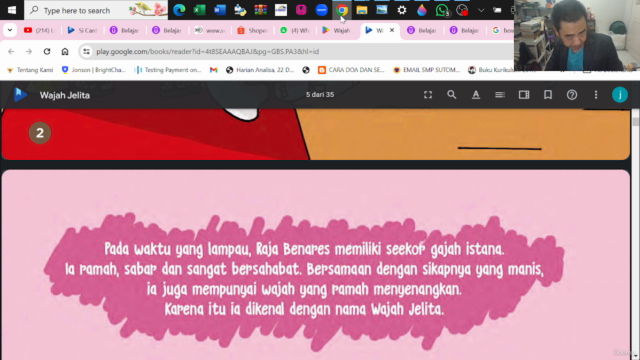Switch to the 'www.x' tab
This screenshot has width=640, height=360.
click(210, 30)
